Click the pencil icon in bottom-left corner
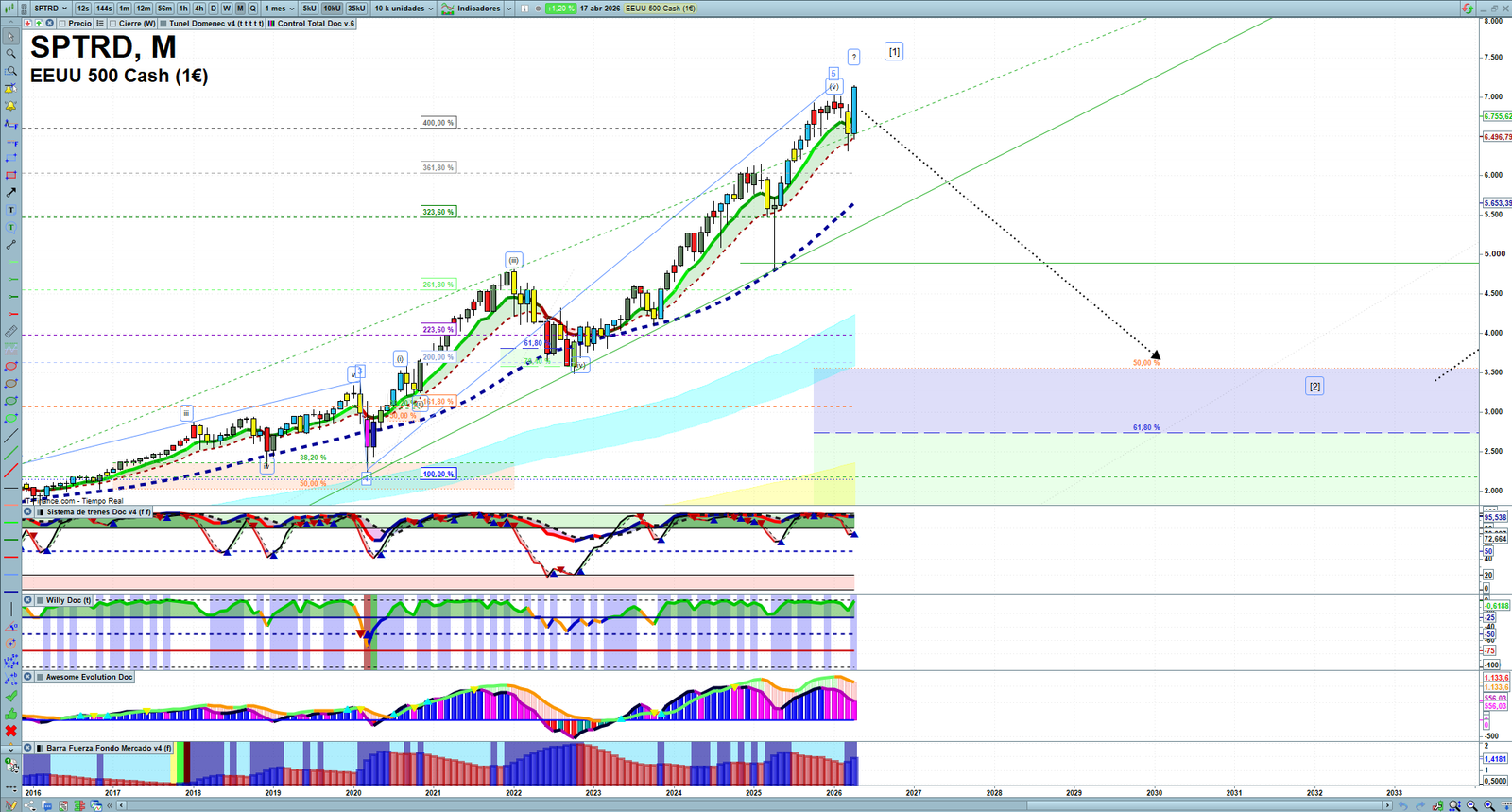1512x812 pixels. (x=11, y=805)
